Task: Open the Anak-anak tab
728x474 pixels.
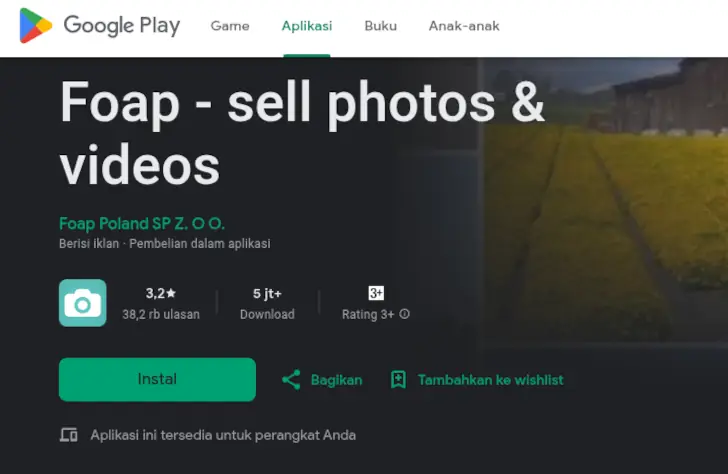Action: (x=464, y=26)
